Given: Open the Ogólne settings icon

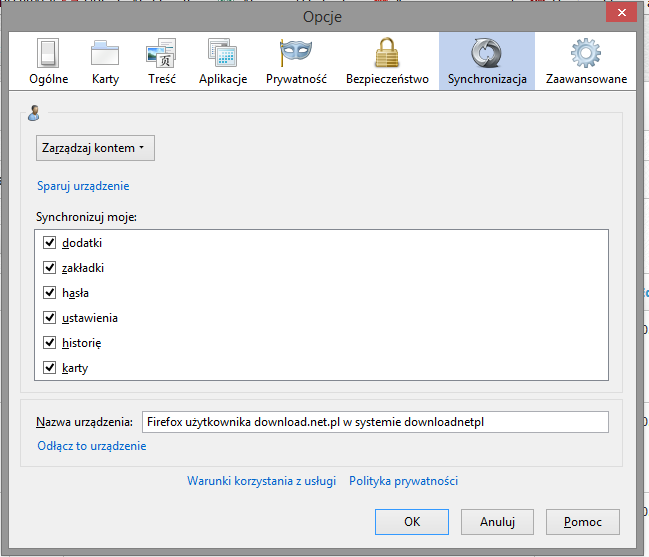Looking at the screenshot, I should [x=48, y=53].
